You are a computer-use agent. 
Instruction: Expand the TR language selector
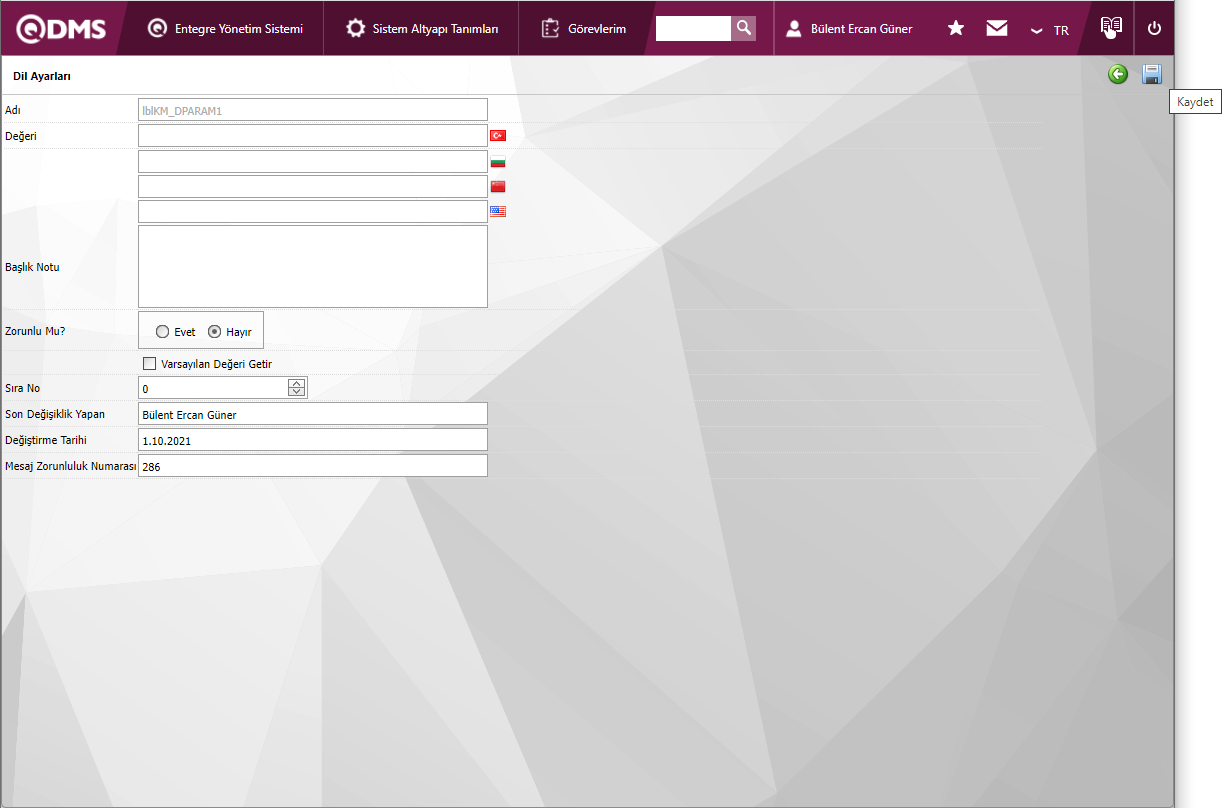tap(1050, 30)
